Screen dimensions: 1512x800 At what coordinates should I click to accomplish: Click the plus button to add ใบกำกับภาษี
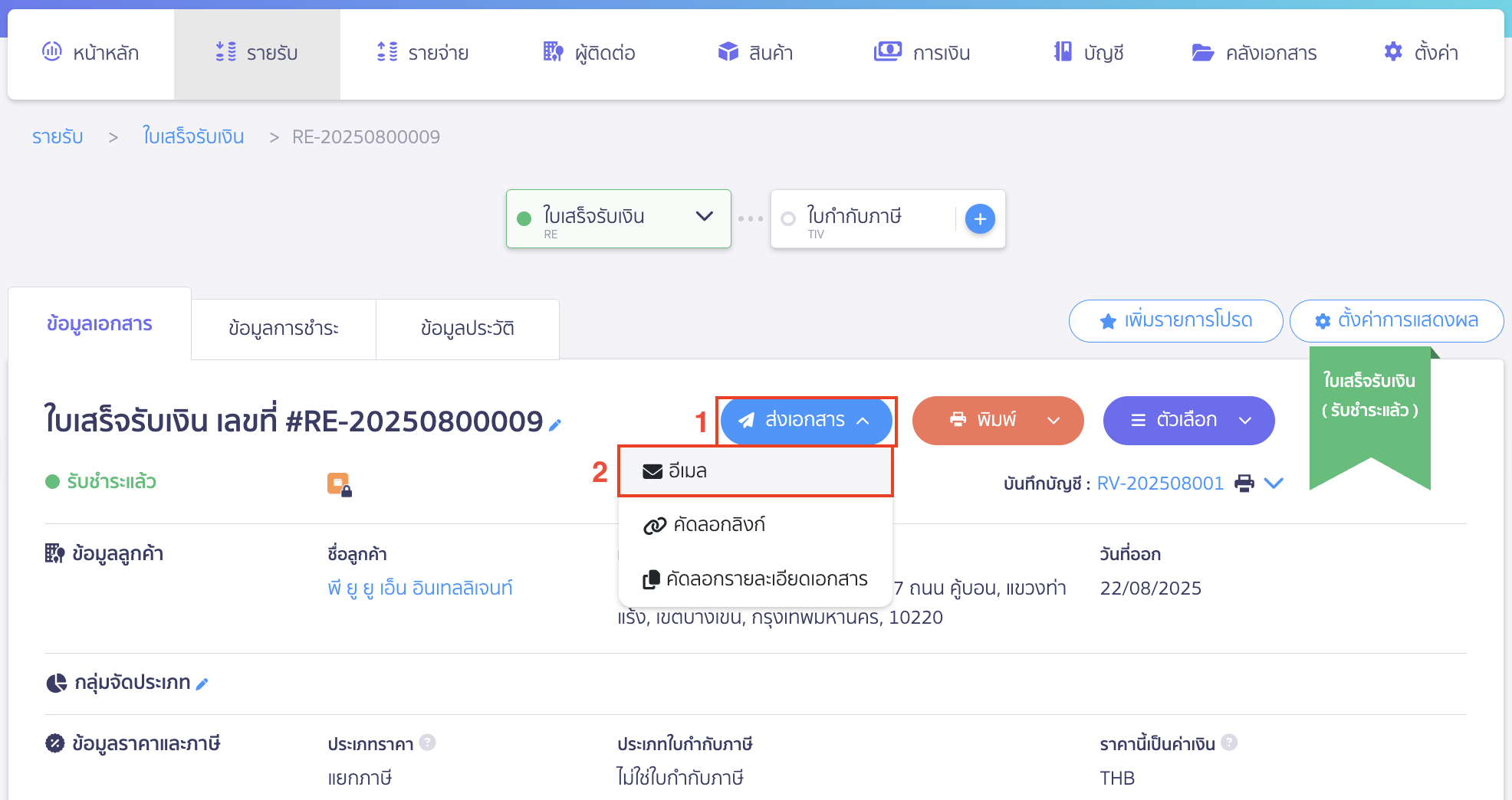click(979, 218)
